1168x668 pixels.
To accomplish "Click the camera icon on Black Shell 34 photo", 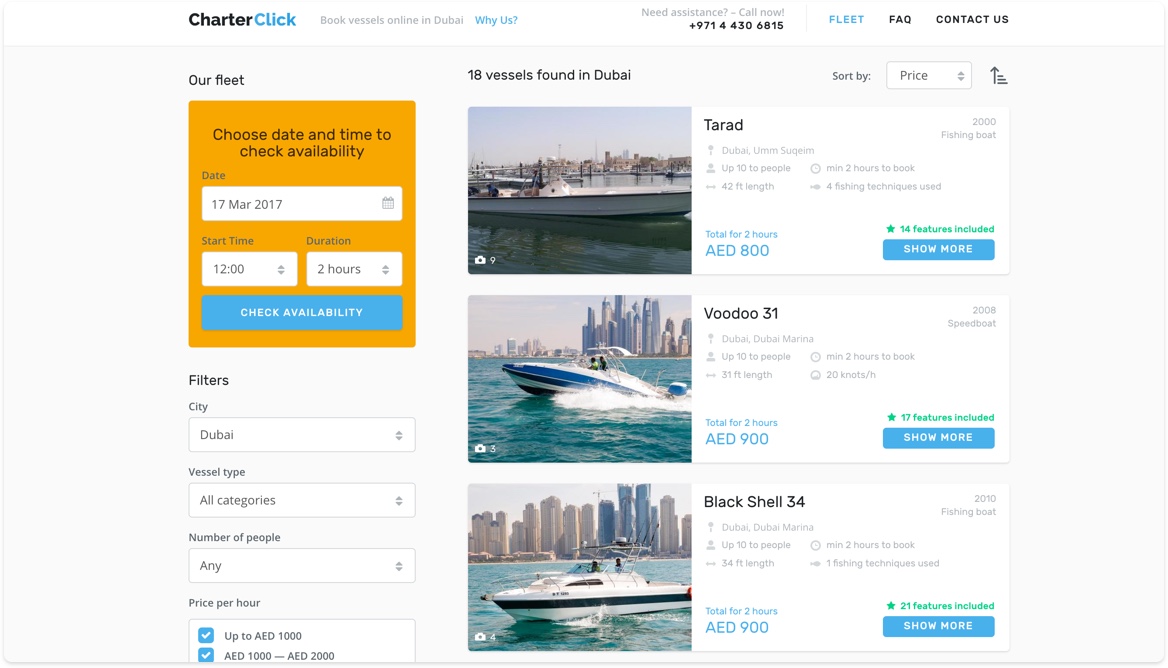I will click(x=480, y=637).
